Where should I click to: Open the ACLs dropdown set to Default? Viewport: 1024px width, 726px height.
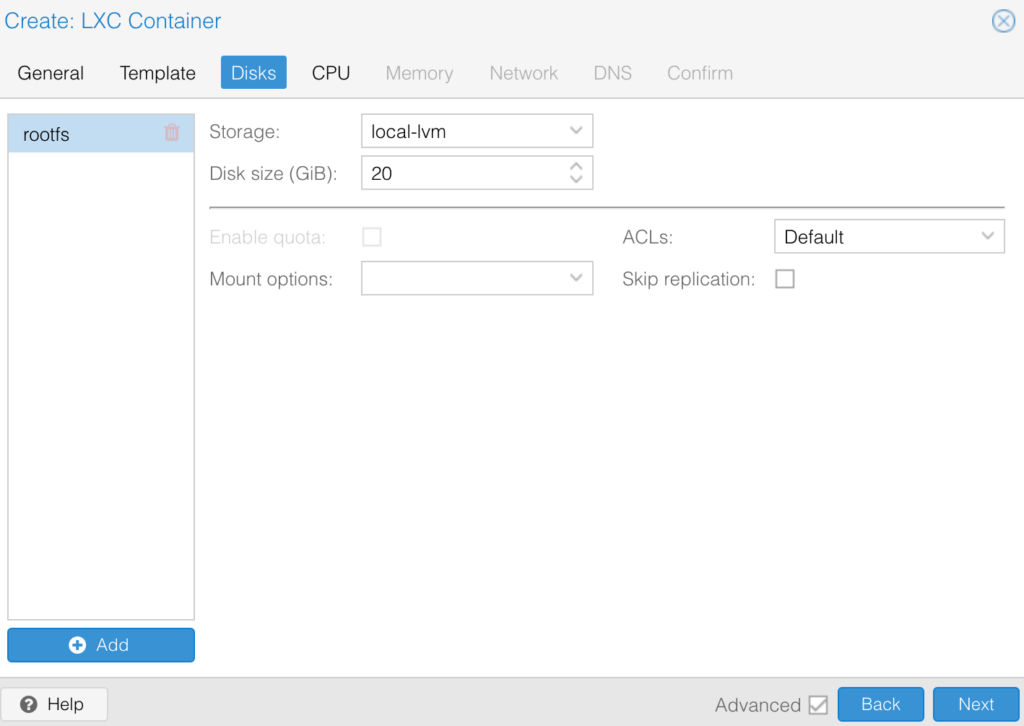(x=889, y=236)
